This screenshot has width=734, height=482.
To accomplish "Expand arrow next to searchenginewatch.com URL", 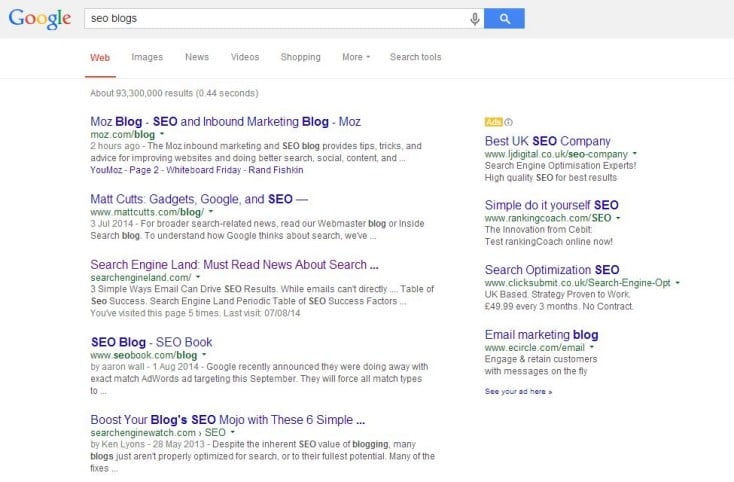I will pyautogui.click(x=233, y=432).
